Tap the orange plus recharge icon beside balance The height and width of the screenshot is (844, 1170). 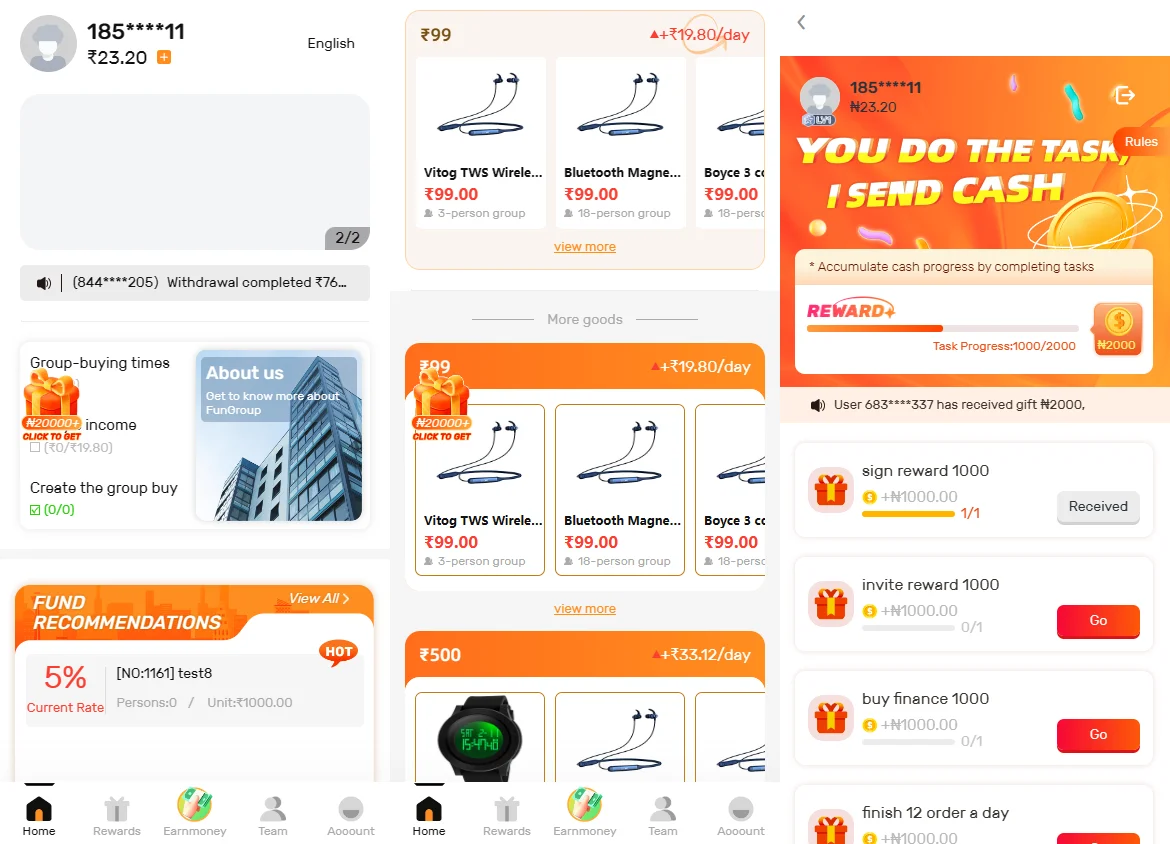[x=164, y=57]
